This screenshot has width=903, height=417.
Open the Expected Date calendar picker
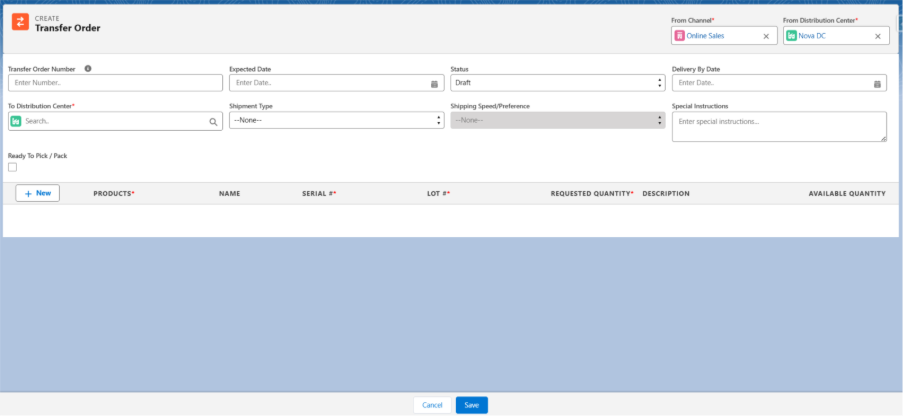coord(434,83)
